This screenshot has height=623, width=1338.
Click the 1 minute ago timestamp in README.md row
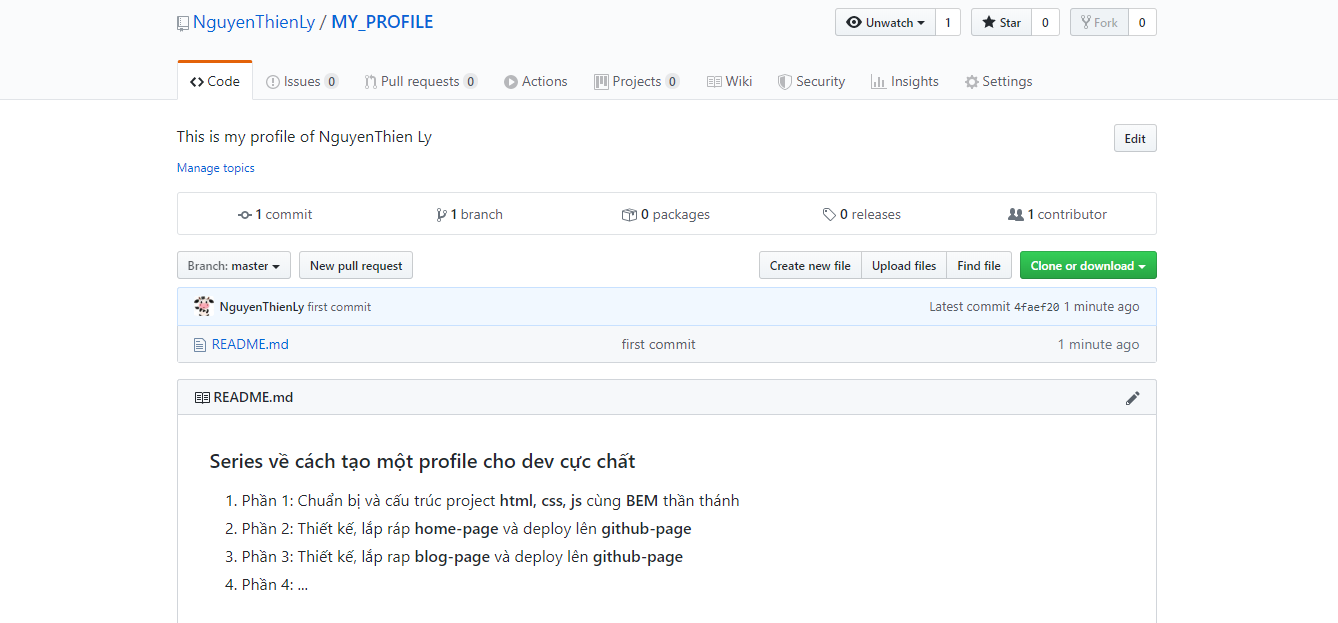1099,344
